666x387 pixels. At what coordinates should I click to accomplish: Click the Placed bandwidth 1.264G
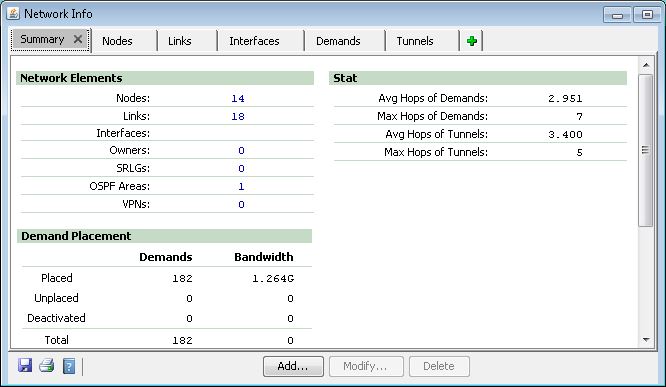point(273,279)
